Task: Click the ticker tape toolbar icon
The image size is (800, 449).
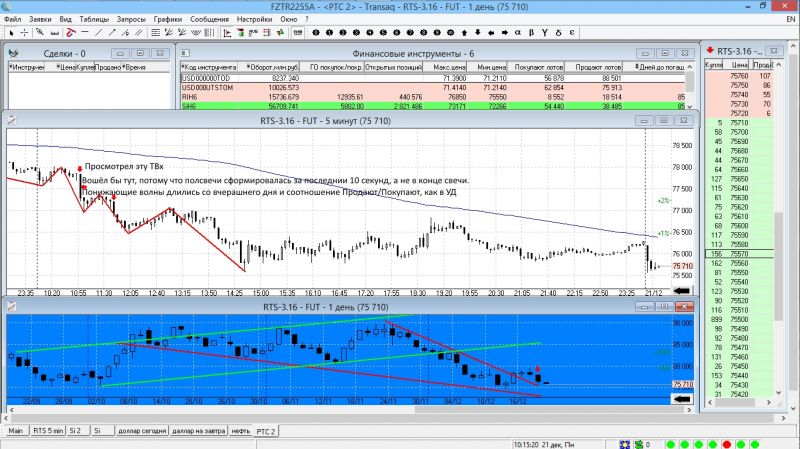Action: (297, 33)
